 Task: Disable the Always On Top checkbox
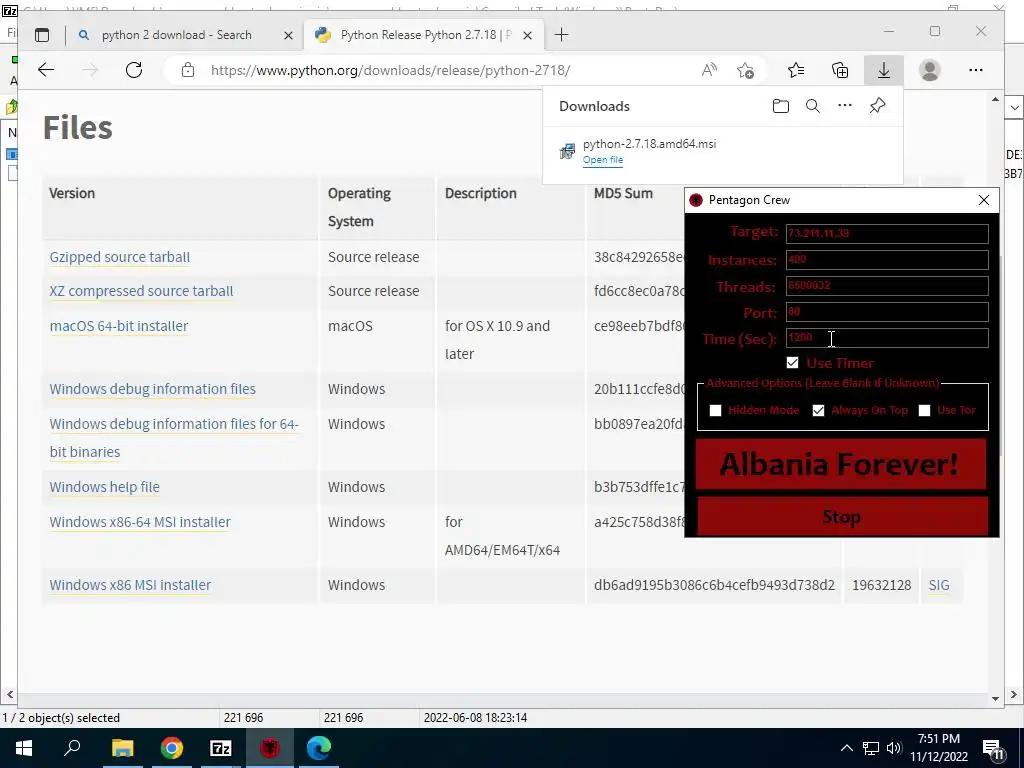click(x=818, y=410)
